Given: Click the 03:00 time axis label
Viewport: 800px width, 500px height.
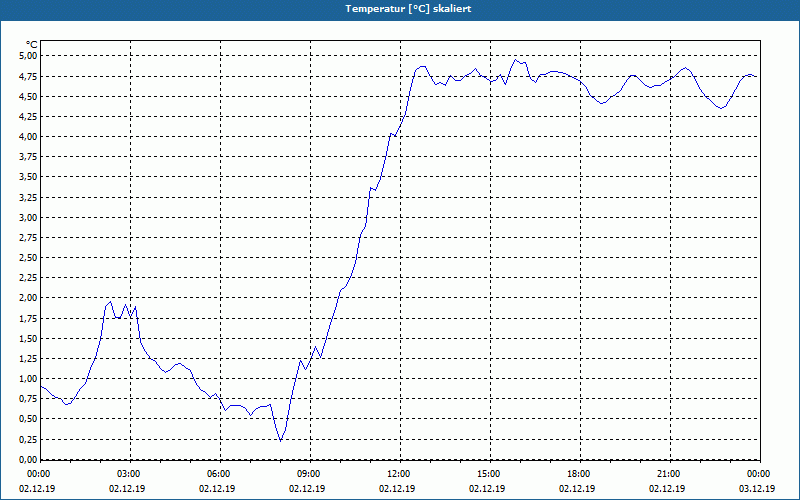Looking at the screenshot, I should (130, 474).
